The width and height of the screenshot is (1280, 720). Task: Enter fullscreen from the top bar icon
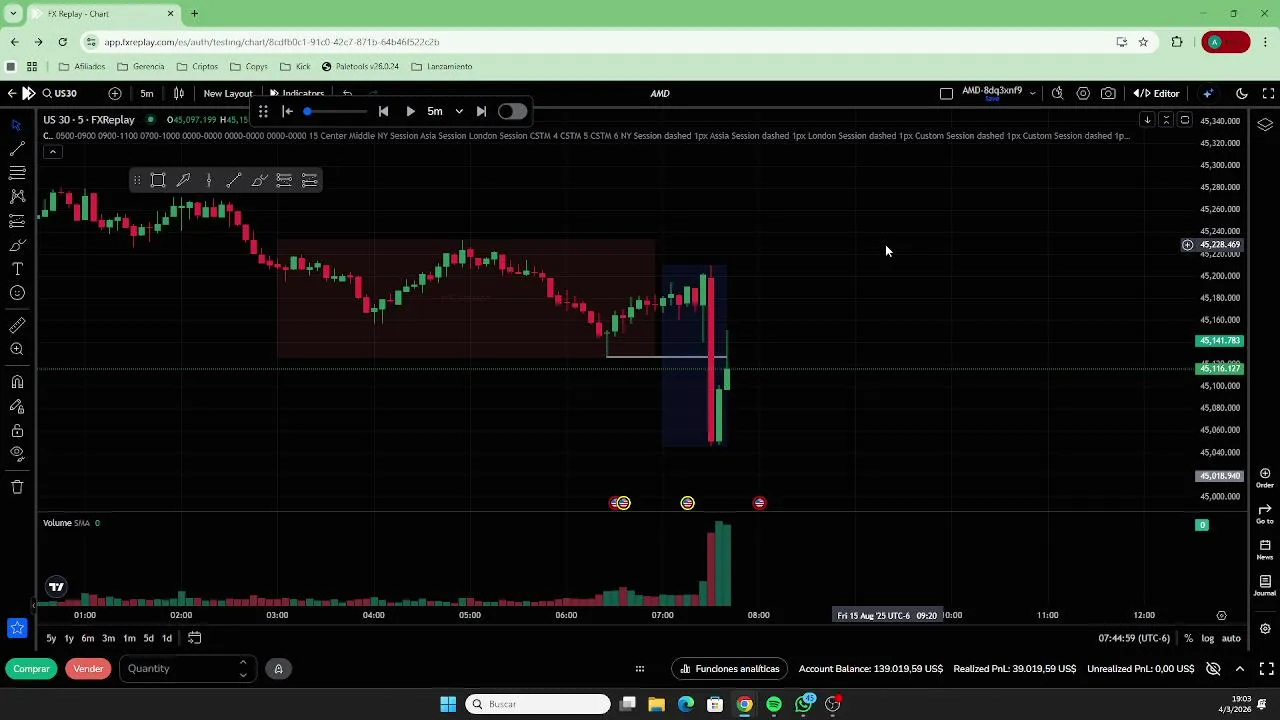[x=1268, y=93]
